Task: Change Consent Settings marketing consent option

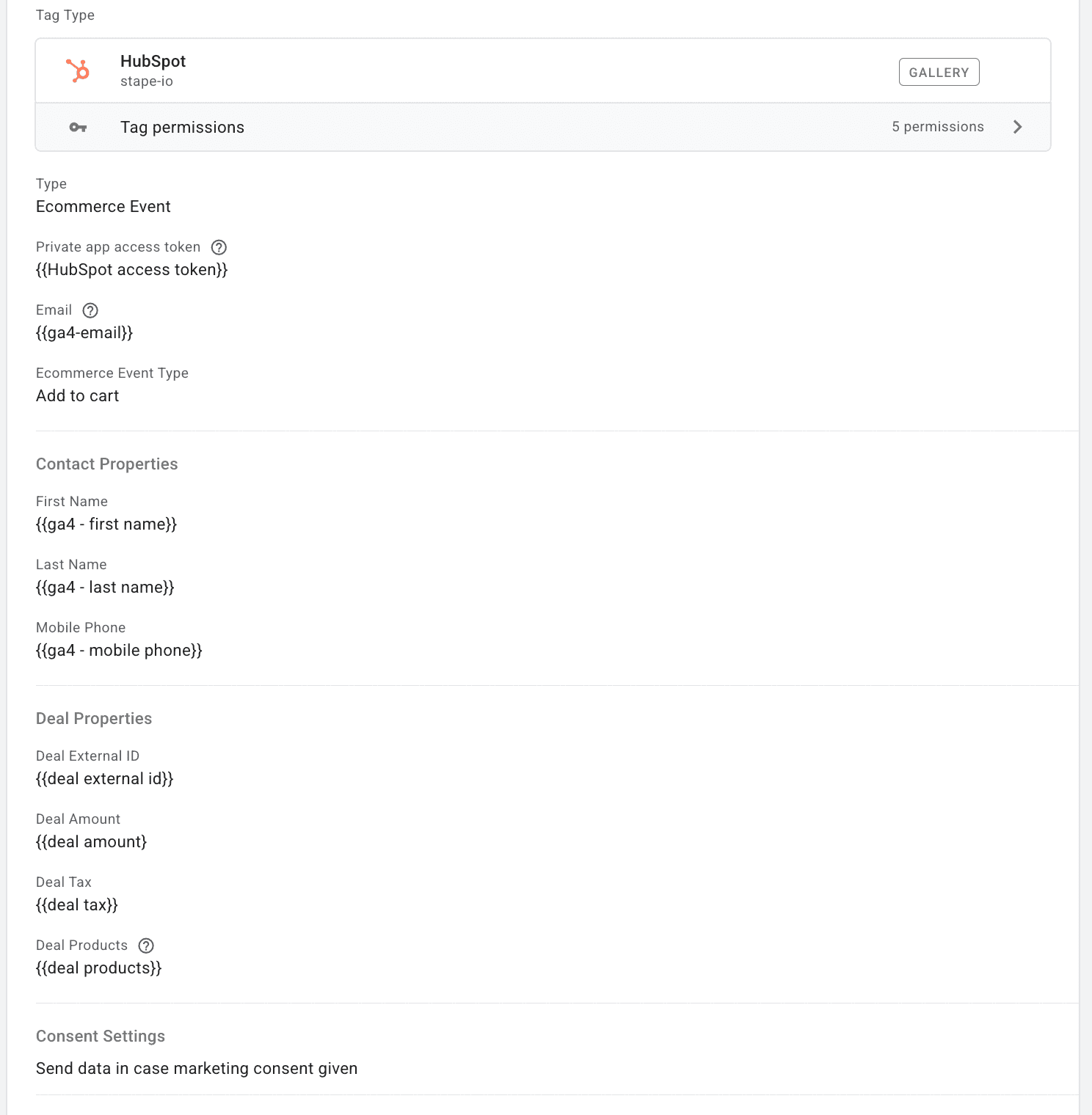Action: pyautogui.click(x=197, y=1068)
